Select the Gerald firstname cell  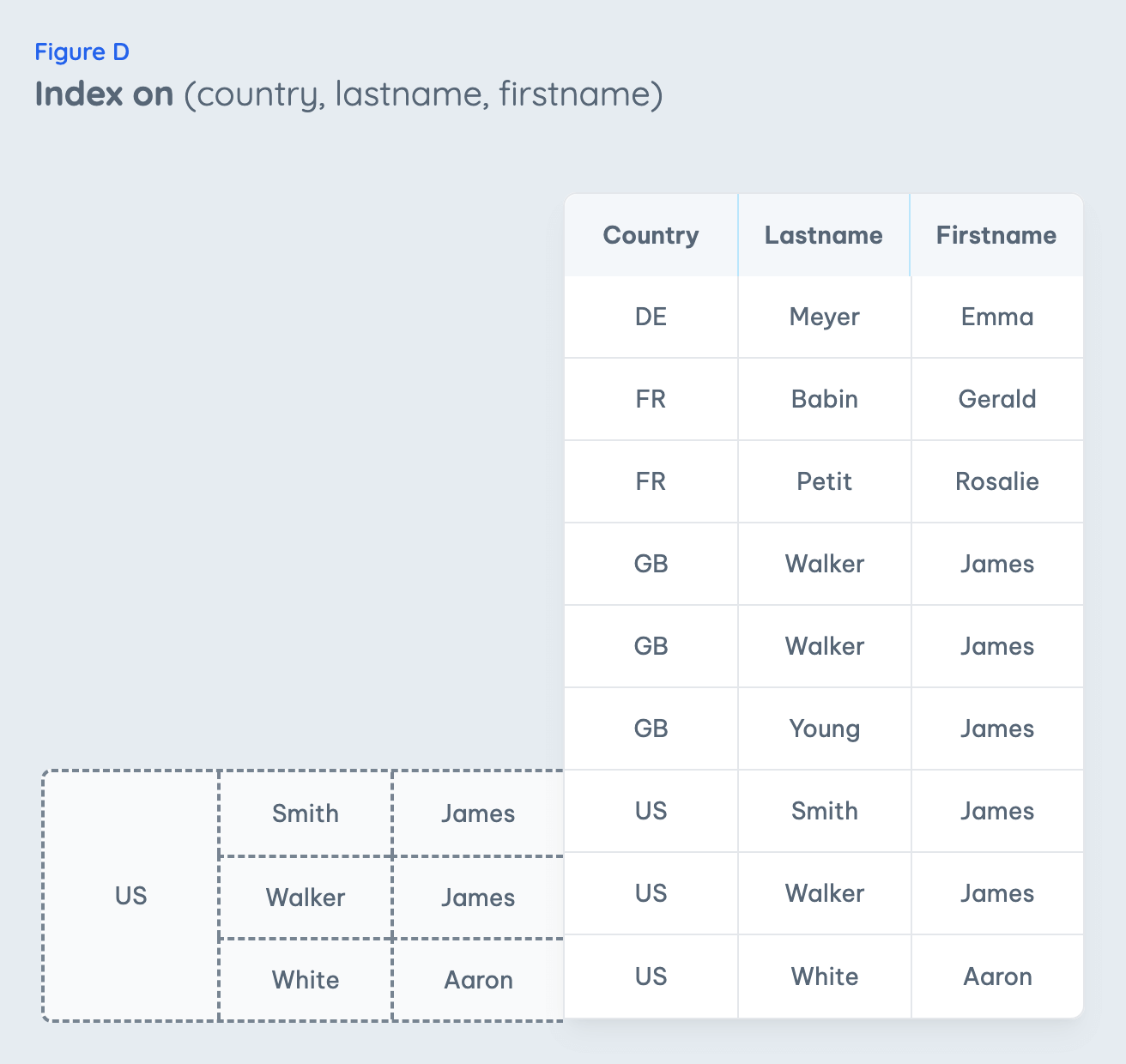pos(996,399)
